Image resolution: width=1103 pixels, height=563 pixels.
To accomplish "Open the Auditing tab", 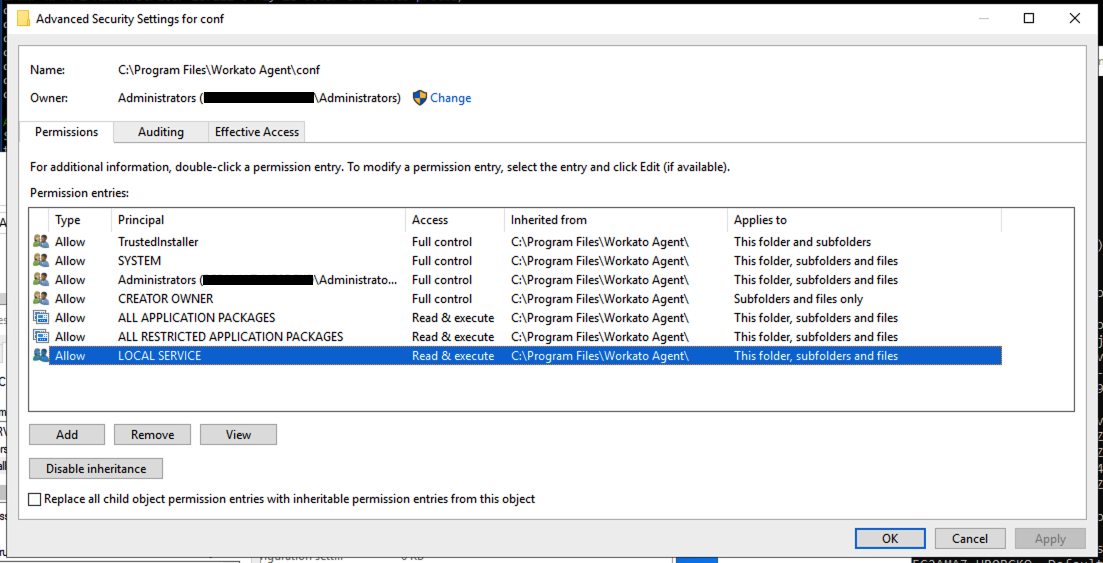I will 161,132.
